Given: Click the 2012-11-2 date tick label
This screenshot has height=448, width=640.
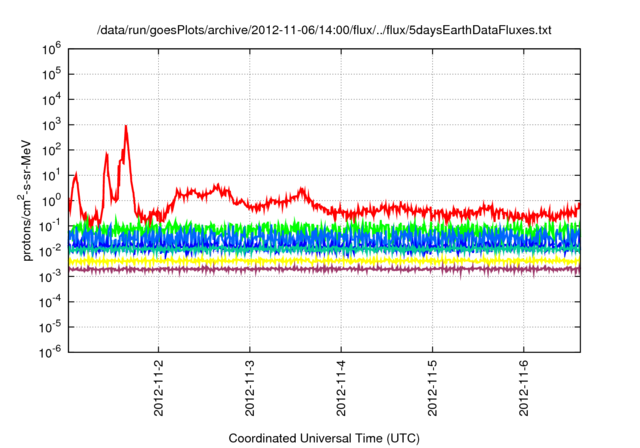Looking at the screenshot, I should 158,388.
